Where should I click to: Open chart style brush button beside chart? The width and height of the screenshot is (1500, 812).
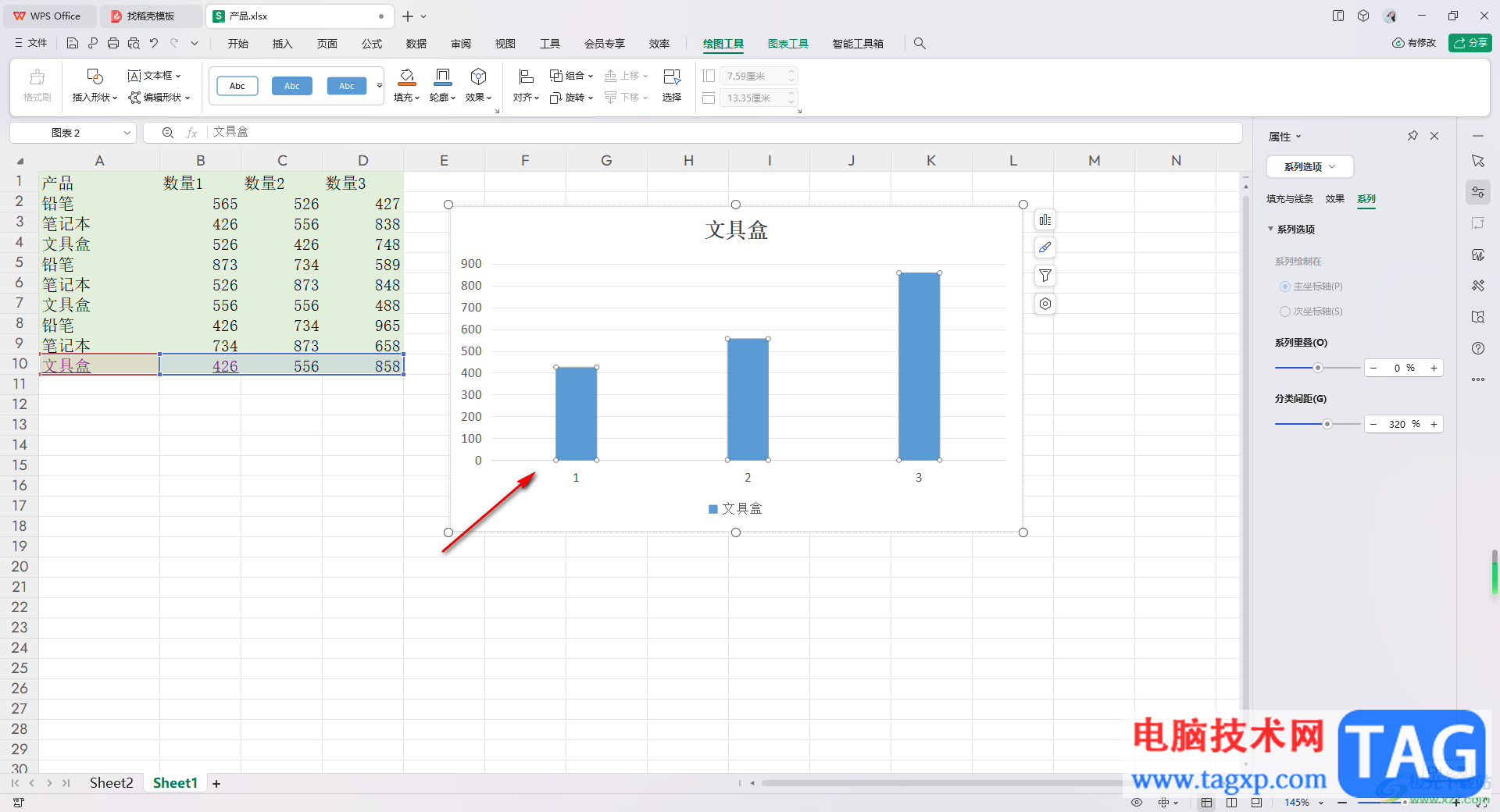(1045, 248)
